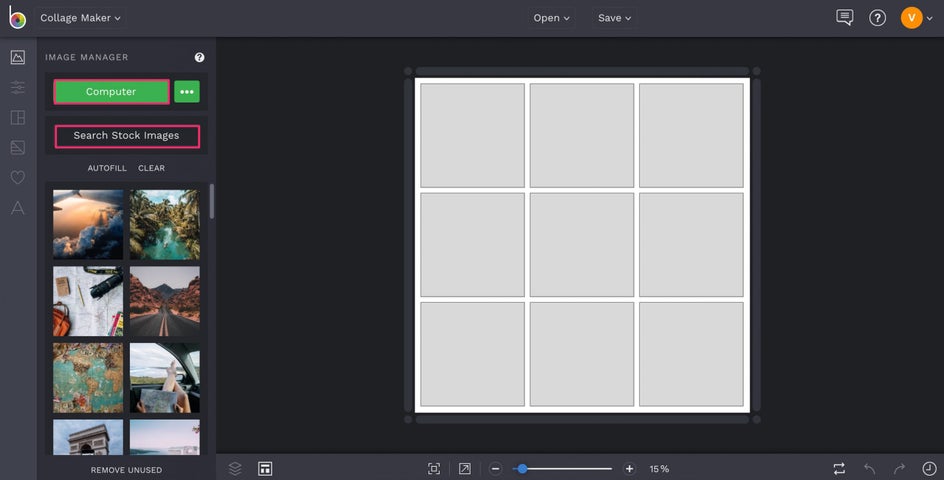
Task: Open the Customize sliders sidebar icon
Action: coord(18,87)
